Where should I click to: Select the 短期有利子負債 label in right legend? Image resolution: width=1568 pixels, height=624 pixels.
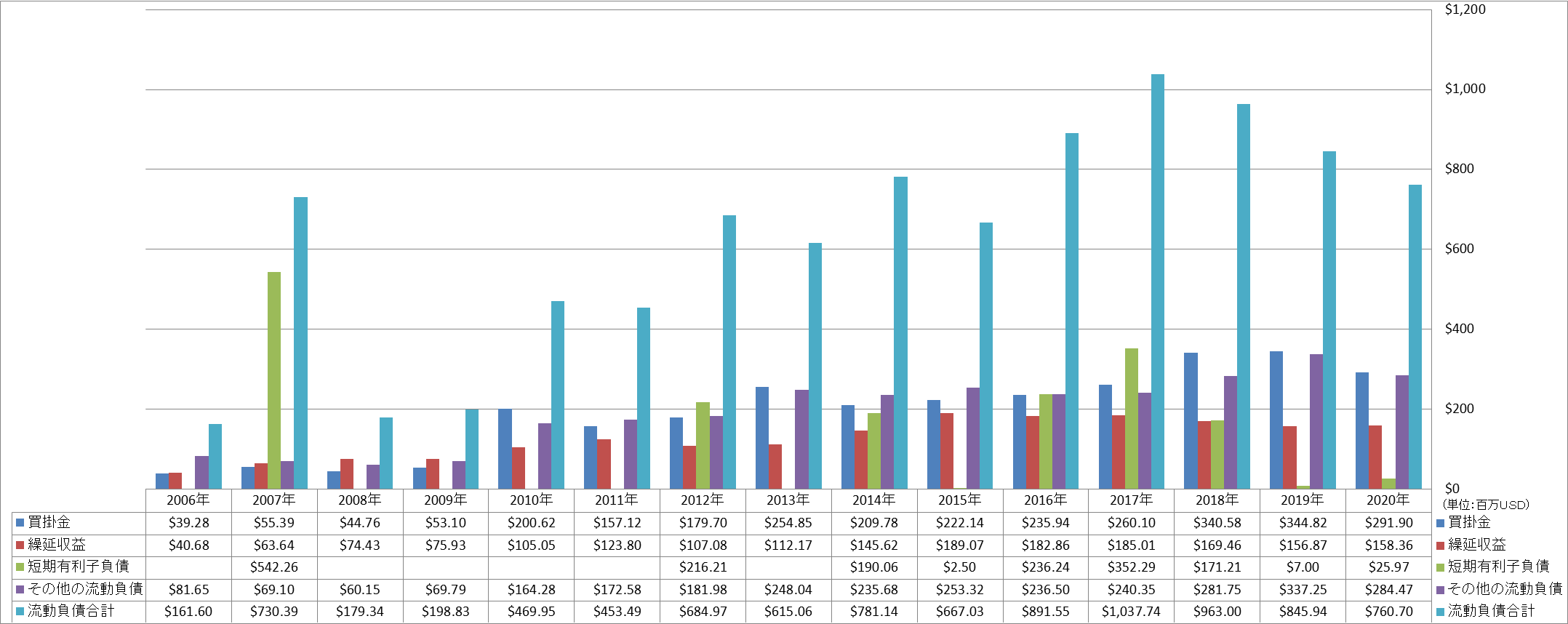coord(1498,567)
